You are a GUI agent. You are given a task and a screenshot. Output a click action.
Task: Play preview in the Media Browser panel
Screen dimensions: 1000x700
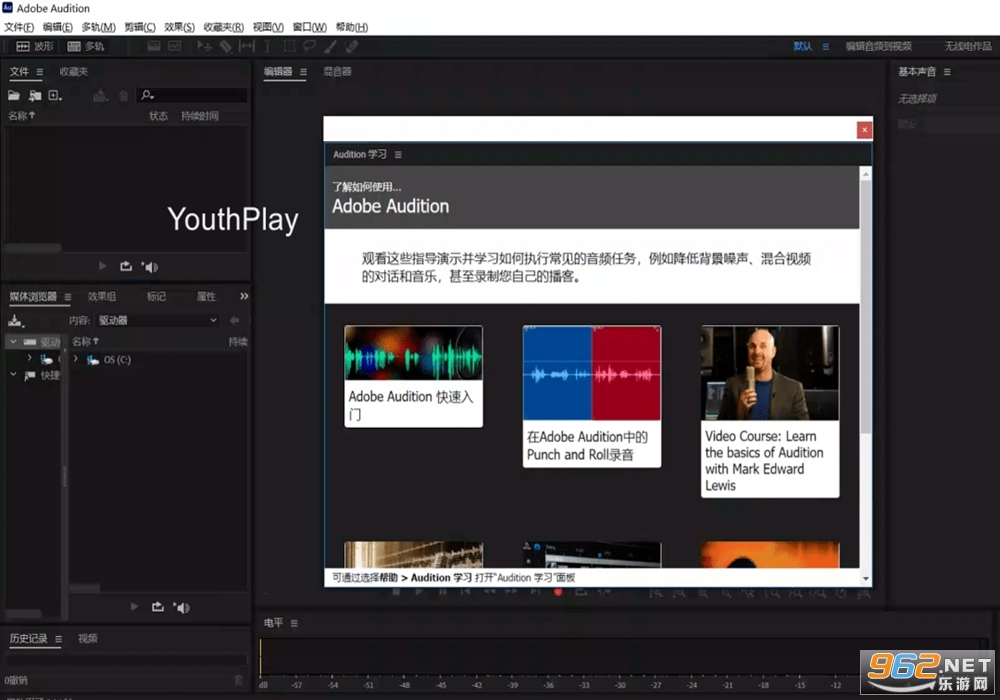click(134, 607)
